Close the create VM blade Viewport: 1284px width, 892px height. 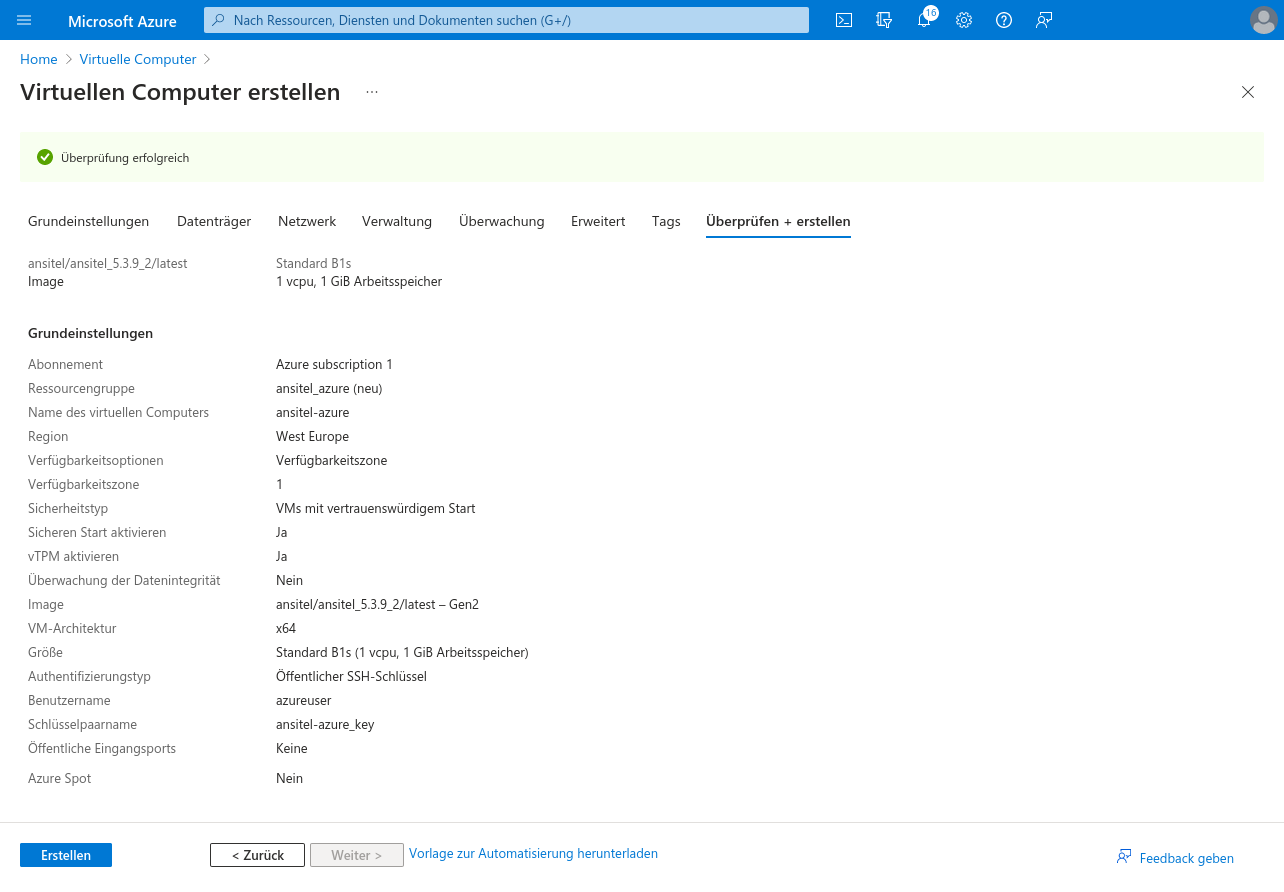tap(1247, 92)
